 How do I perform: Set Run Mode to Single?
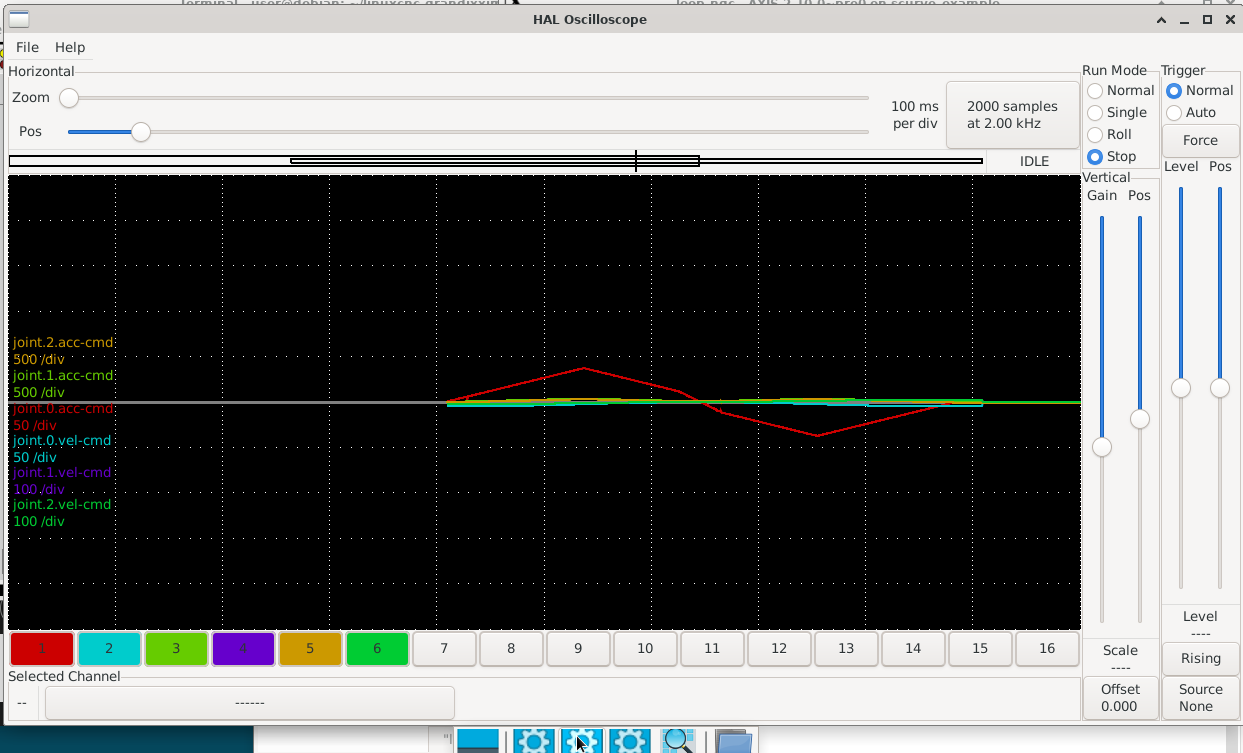click(1096, 113)
